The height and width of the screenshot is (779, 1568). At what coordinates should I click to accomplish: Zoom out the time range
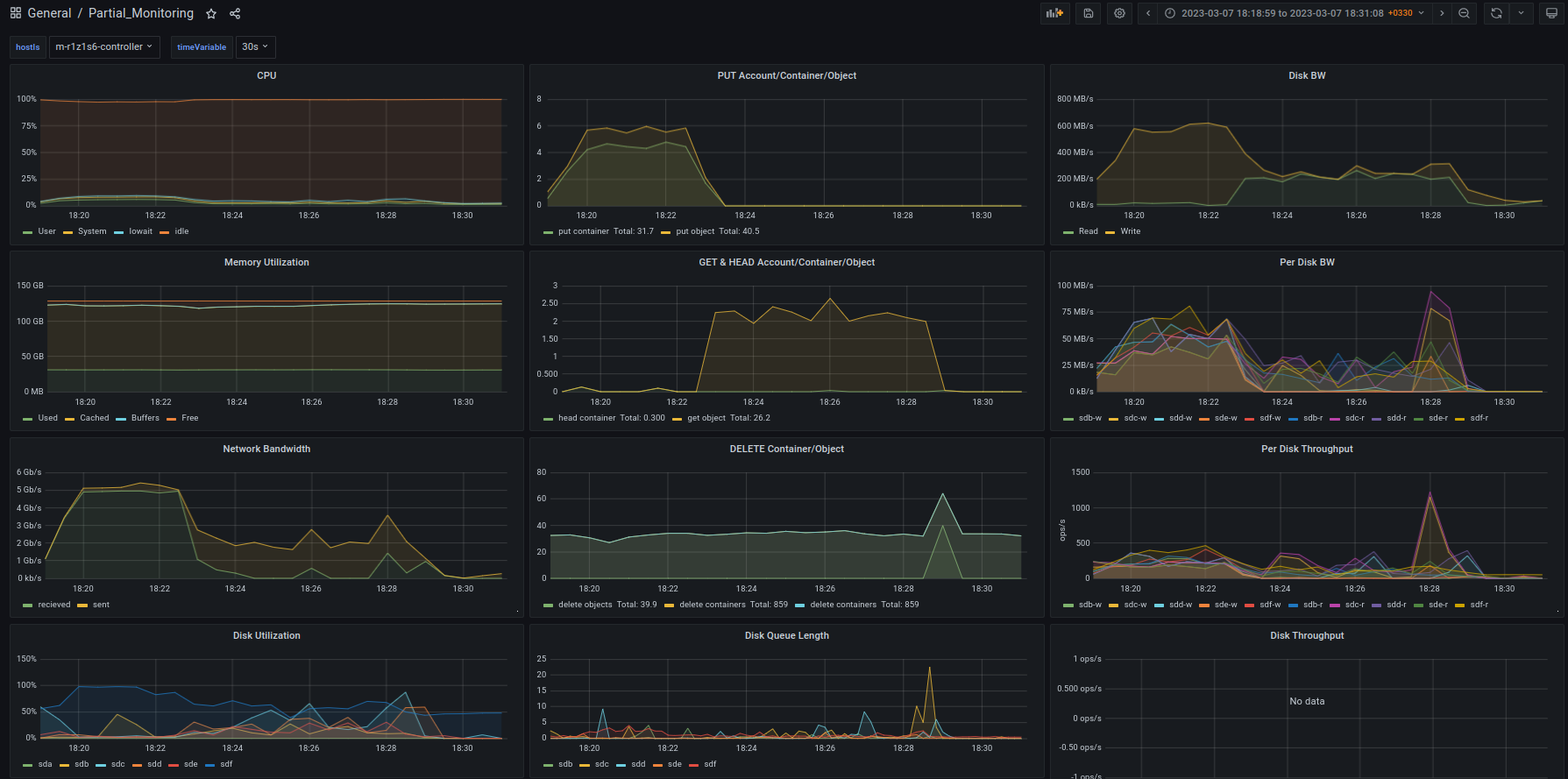1464,13
